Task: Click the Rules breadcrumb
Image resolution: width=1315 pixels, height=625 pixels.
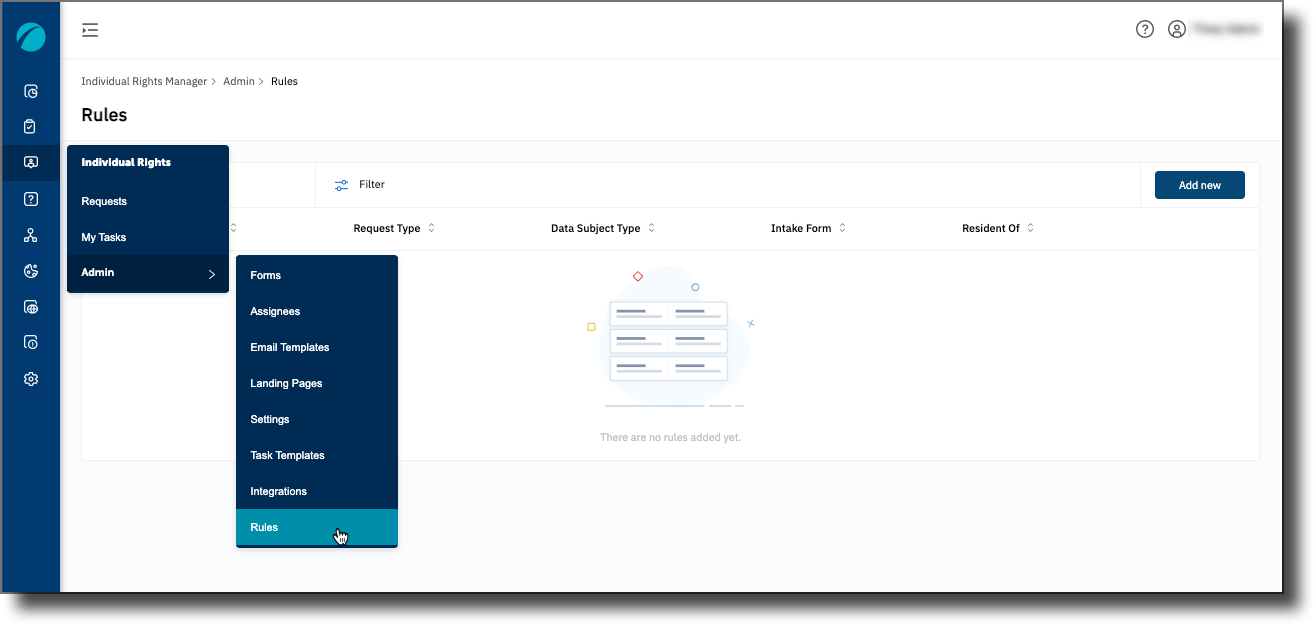Action: pos(284,81)
